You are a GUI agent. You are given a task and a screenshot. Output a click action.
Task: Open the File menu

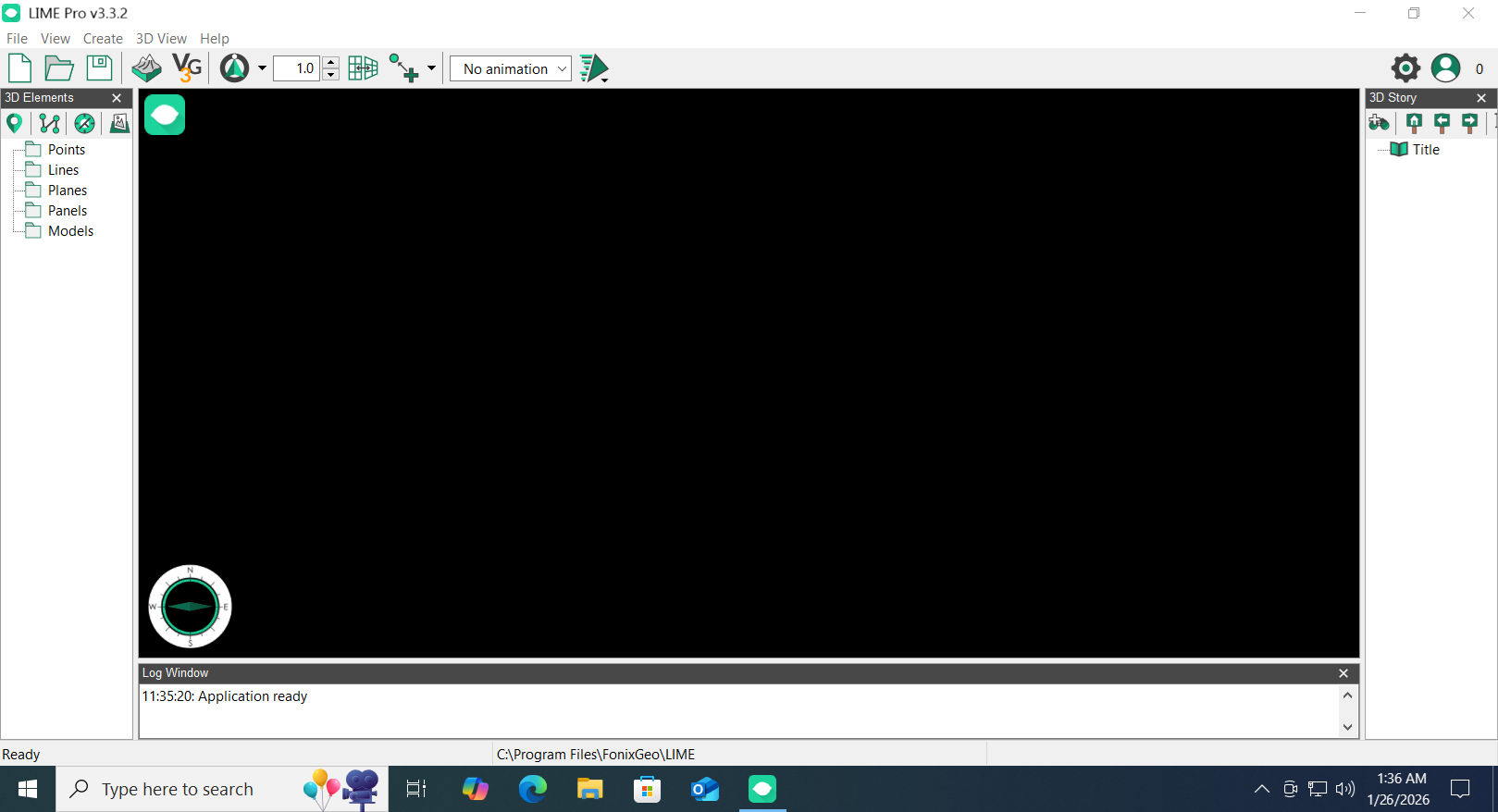17,39
